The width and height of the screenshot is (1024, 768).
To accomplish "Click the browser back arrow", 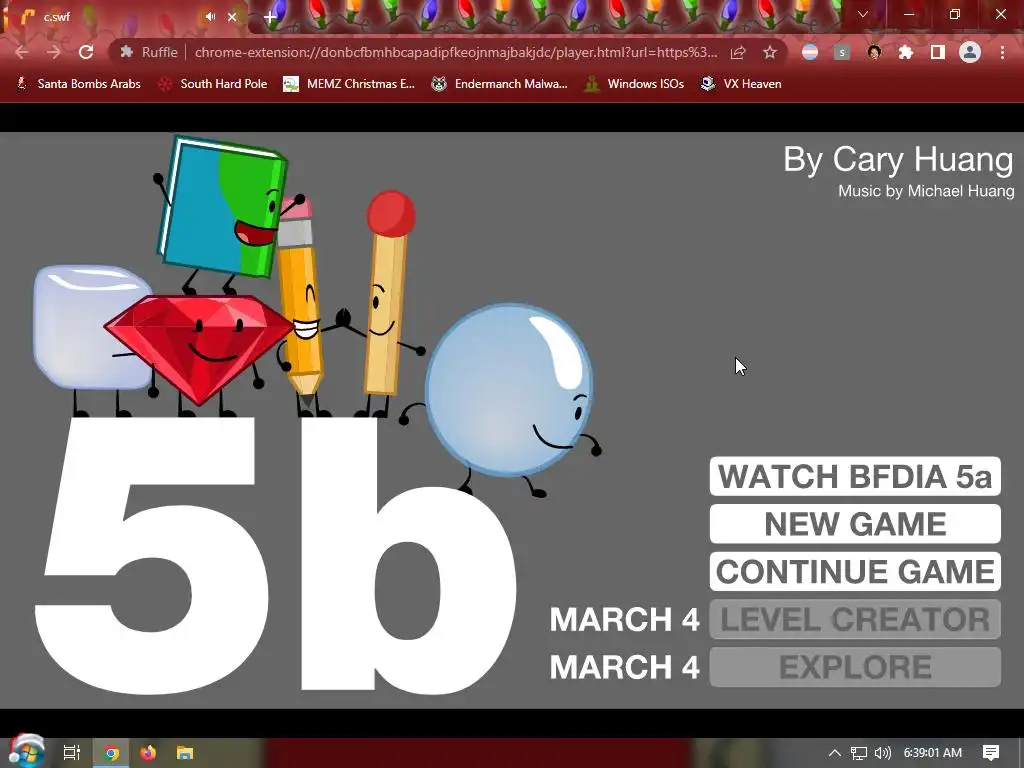I will click(x=22, y=52).
